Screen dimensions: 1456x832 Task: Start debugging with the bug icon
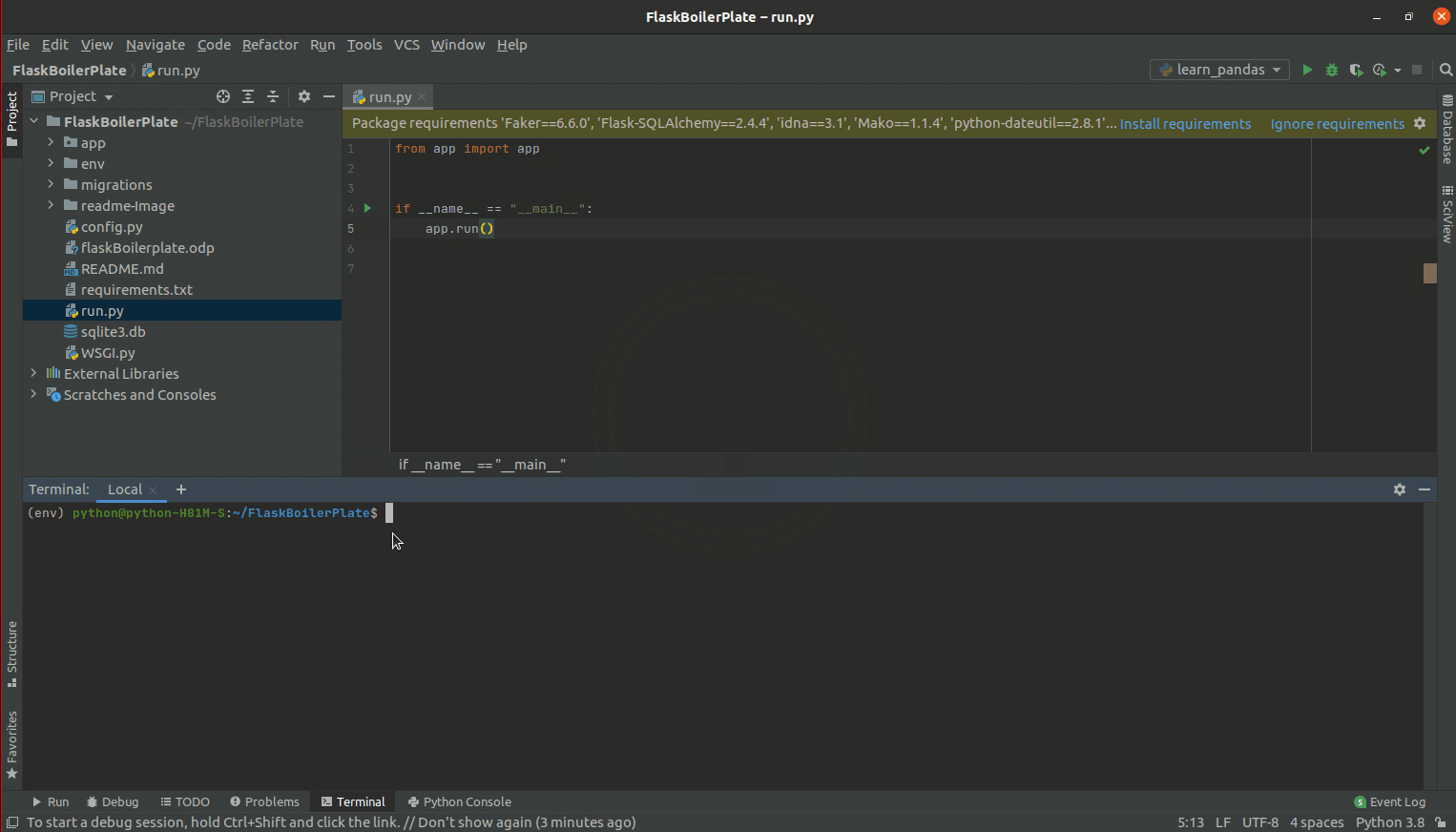pos(1332,70)
